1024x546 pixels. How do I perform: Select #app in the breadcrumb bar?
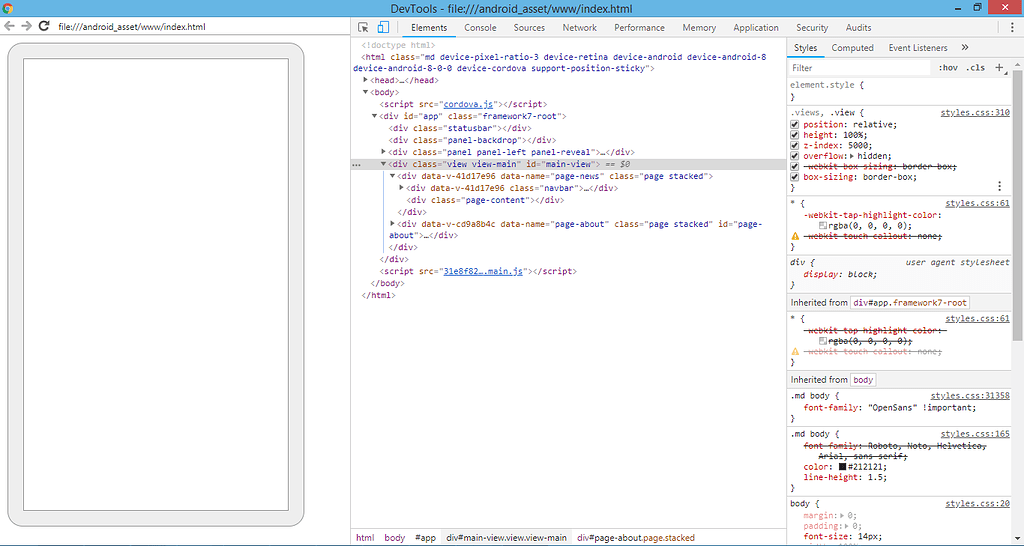[x=425, y=538]
